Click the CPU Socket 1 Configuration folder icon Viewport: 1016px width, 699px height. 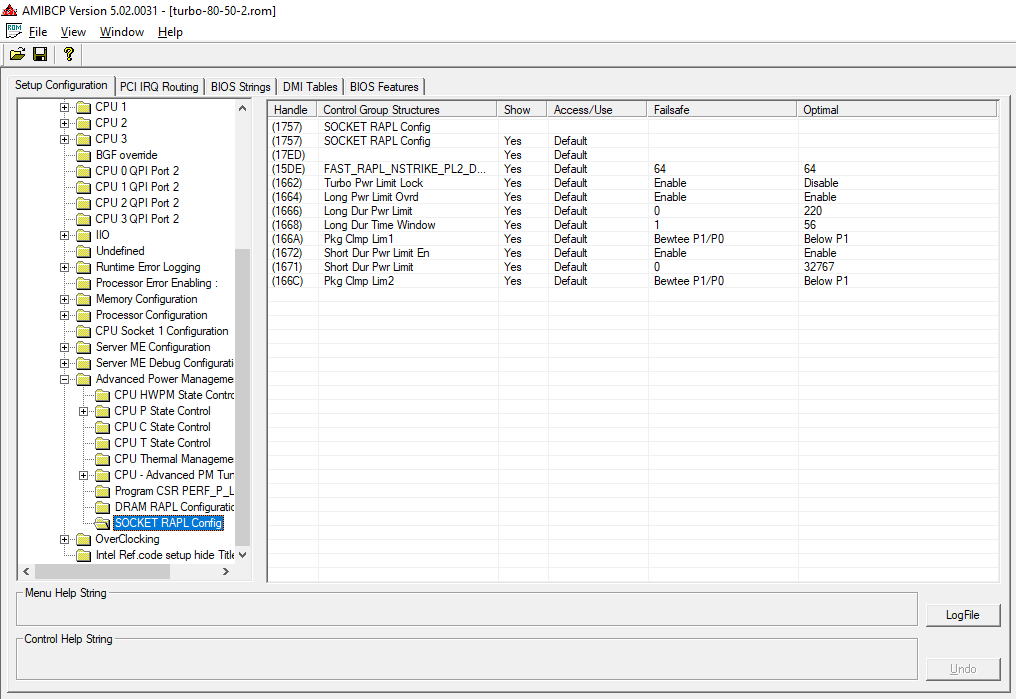tap(84, 332)
